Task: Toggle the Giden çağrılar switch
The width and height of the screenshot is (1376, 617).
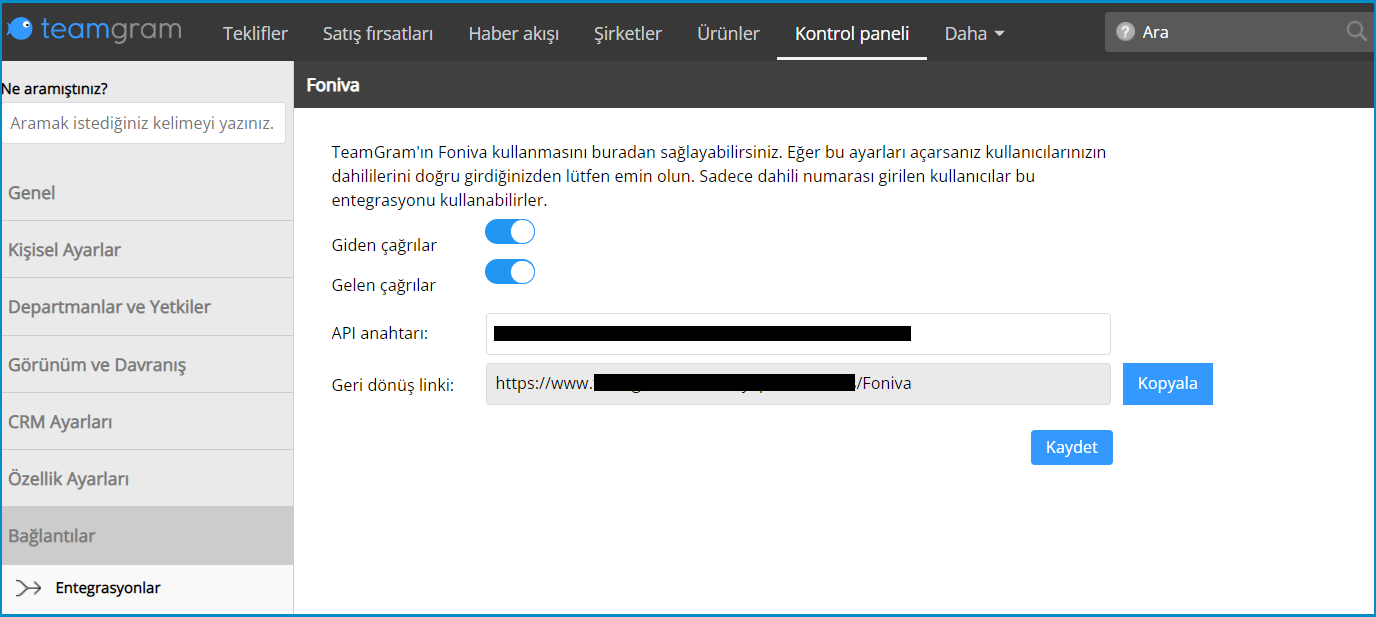Action: point(510,232)
